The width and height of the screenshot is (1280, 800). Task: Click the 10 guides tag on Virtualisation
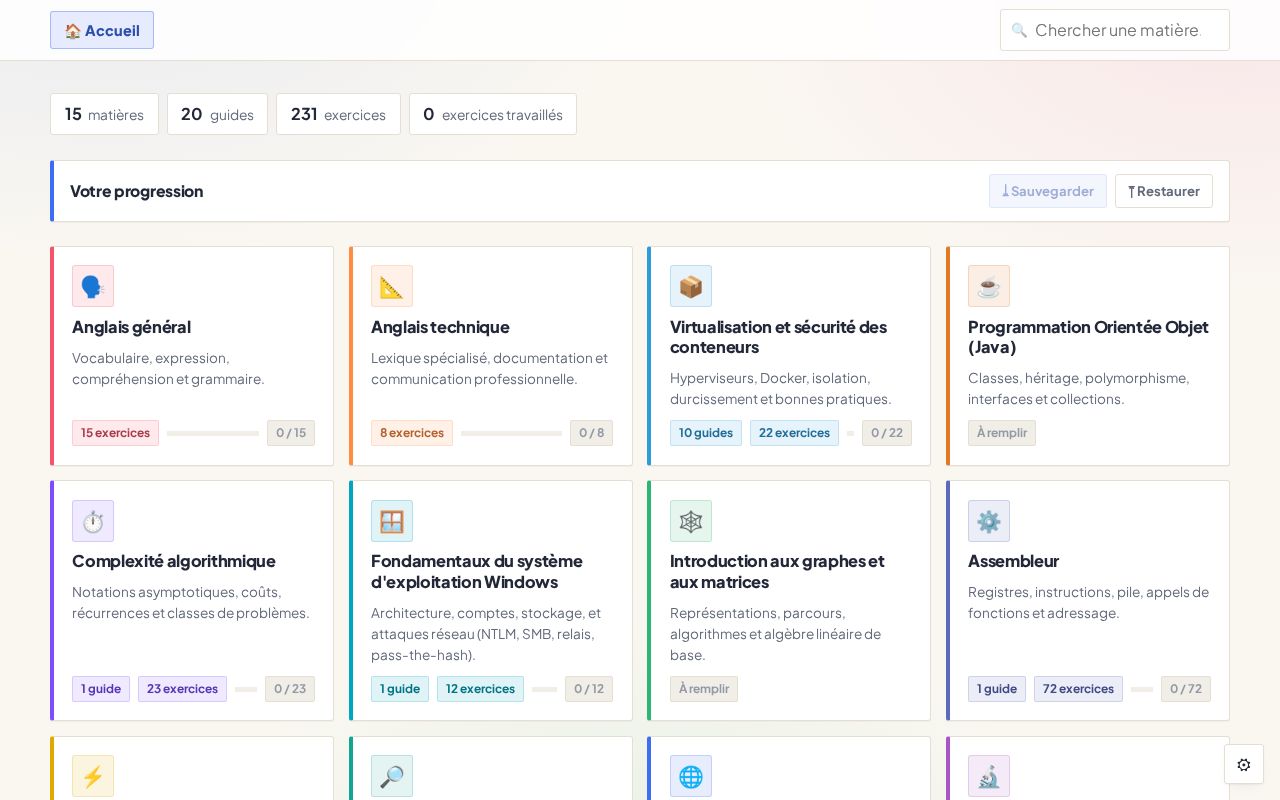point(706,433)
